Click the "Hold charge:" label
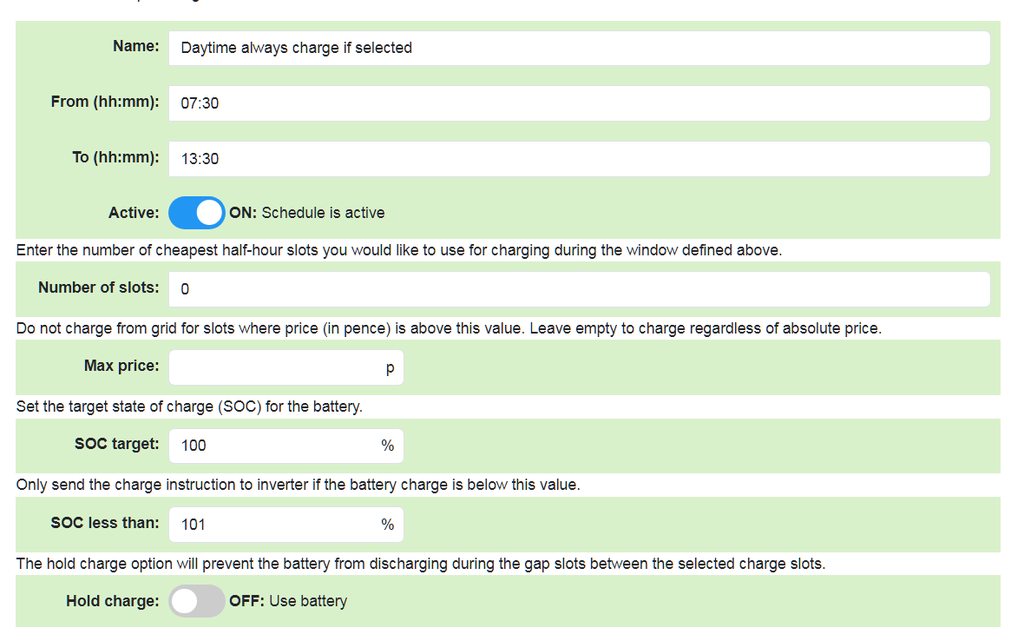The height and width of the screenshot is (641, 1024). click(112, 601)
